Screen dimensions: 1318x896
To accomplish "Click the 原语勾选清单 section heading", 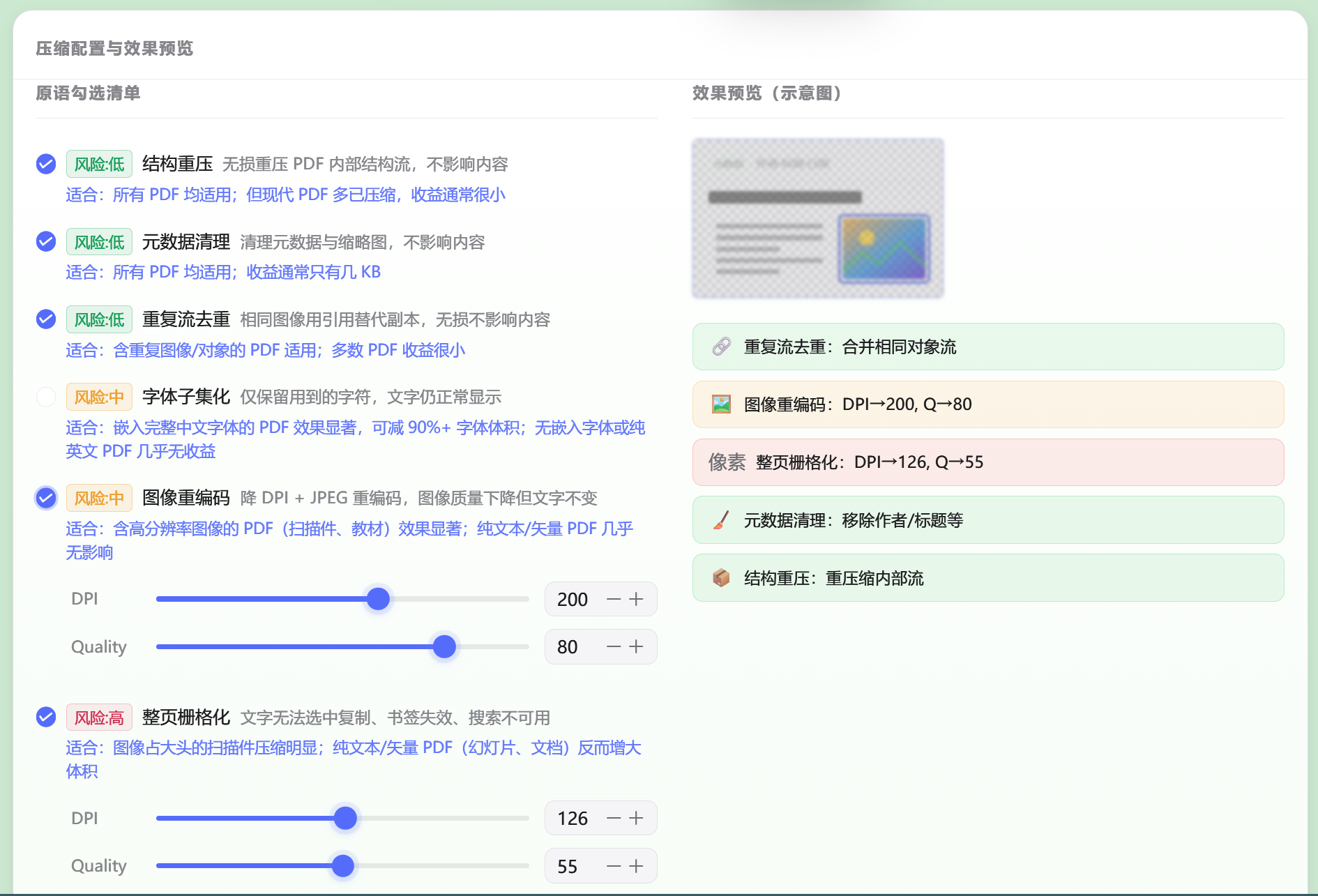I will 88,93.
